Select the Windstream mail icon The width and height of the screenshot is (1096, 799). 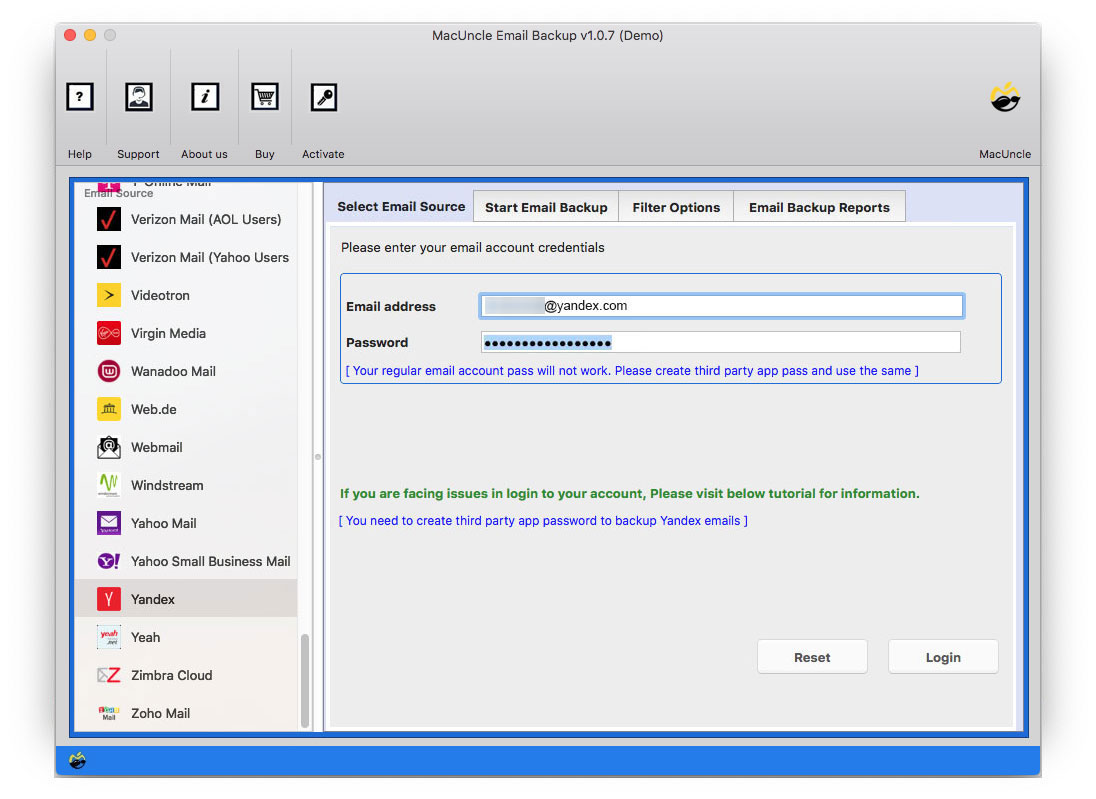pyautogui.click(x=108, y=485)
